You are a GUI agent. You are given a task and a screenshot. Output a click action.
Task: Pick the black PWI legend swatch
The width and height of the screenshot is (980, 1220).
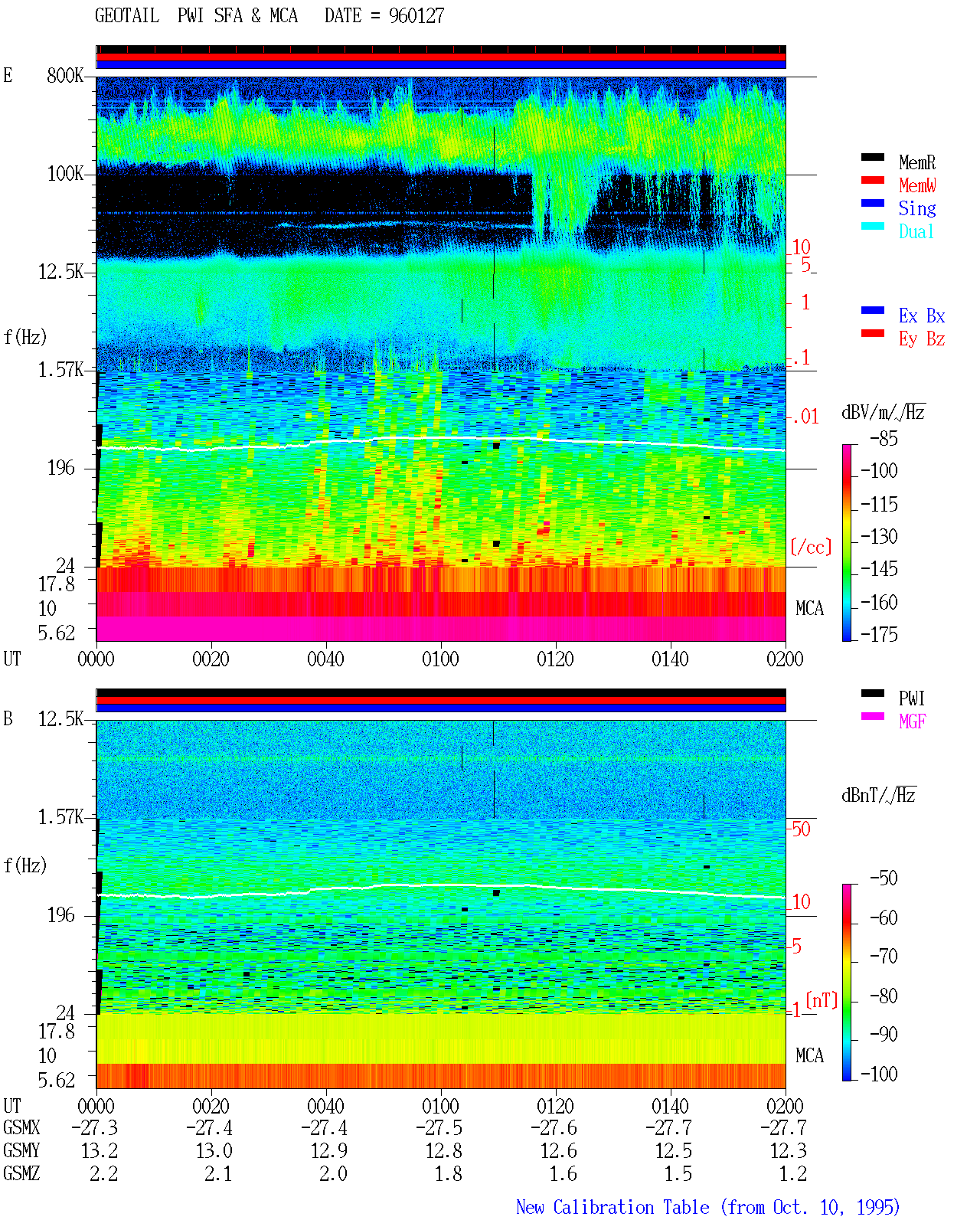873,693
